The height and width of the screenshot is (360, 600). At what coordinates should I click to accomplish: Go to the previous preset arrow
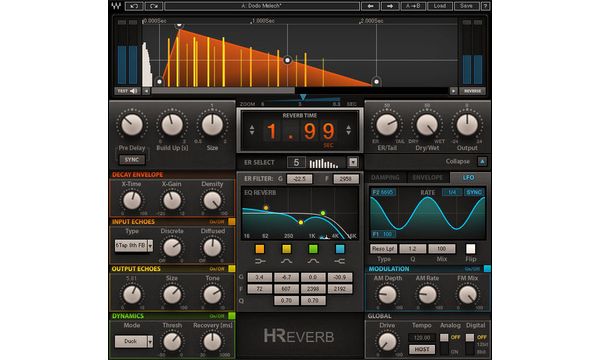point(370,6)
